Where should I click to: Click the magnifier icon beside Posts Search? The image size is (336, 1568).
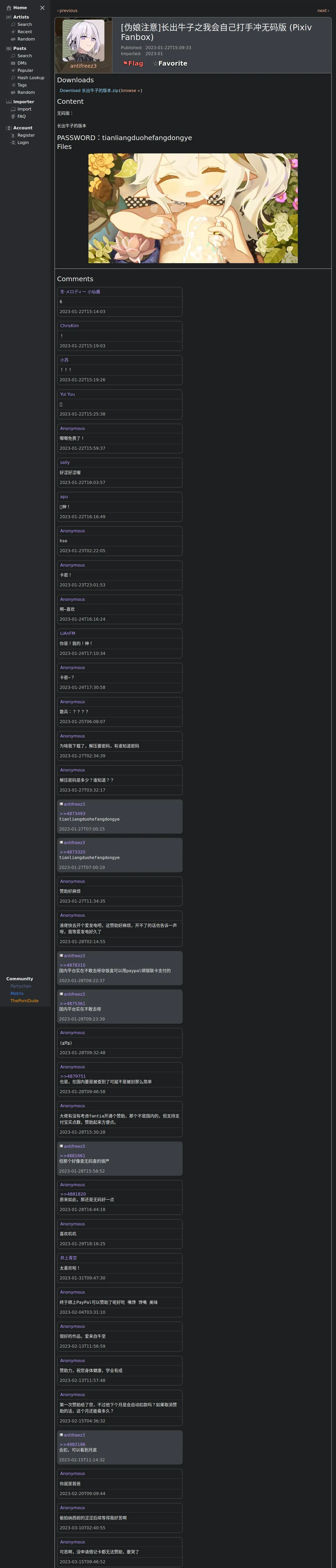coord(13,55)
